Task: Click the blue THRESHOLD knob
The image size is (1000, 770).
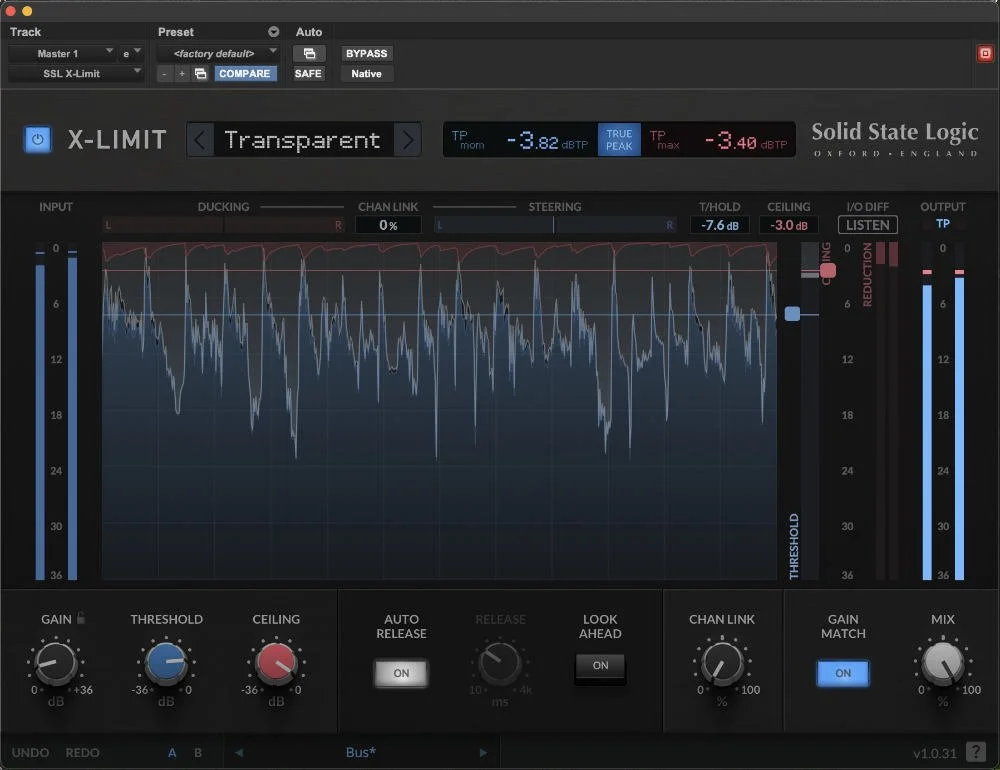Action: pos(166,664)
